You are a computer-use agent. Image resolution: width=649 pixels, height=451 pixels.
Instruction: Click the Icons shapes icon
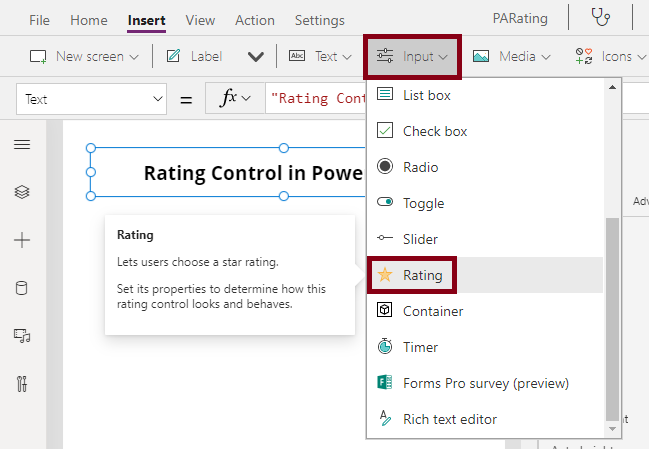click(x=584, y=56)
